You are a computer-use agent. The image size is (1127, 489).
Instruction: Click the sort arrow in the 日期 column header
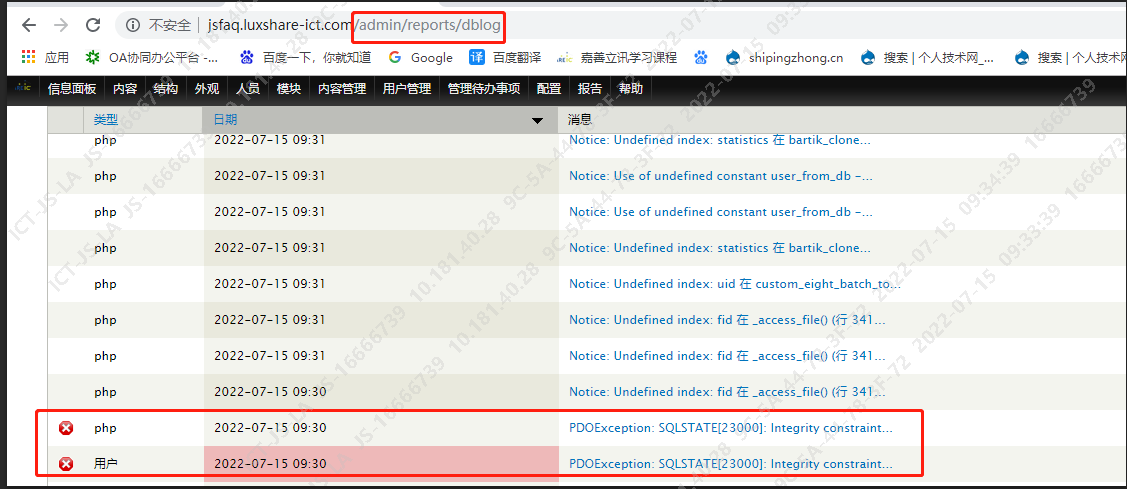pyautogui.click(x=537, y=121)
